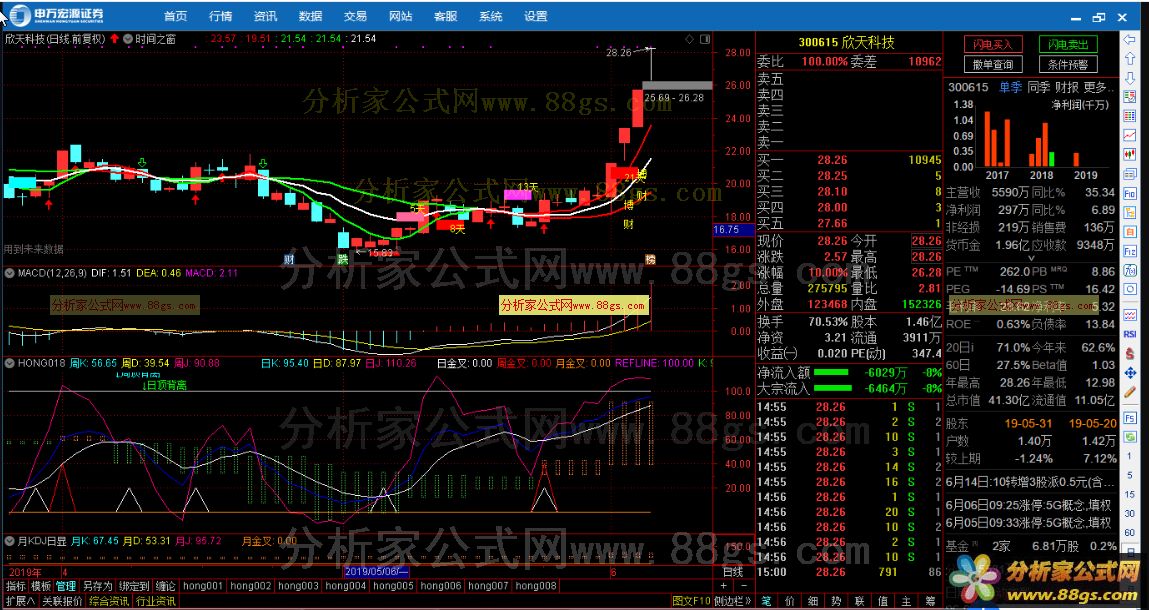This screenshot has width=1149, height=610.
Task: Click the F5 icon in right toolbar
Action: tap(1129, 418)
